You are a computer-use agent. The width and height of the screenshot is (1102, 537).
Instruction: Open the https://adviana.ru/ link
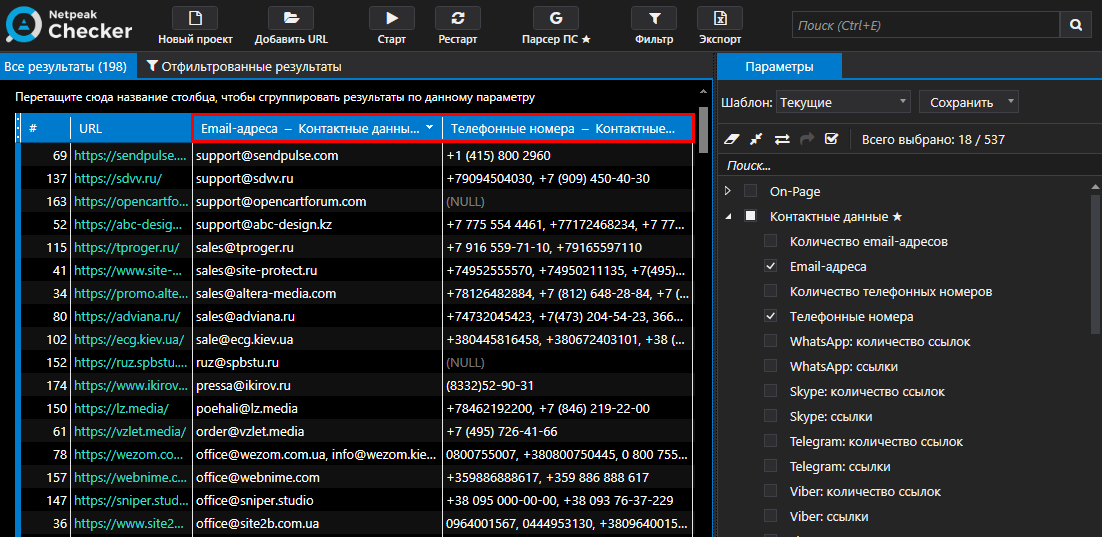pos(127,316)
